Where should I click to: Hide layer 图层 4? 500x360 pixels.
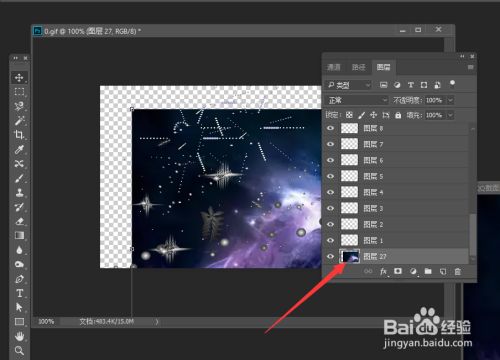pyautogui.click(x=330, y=192)
